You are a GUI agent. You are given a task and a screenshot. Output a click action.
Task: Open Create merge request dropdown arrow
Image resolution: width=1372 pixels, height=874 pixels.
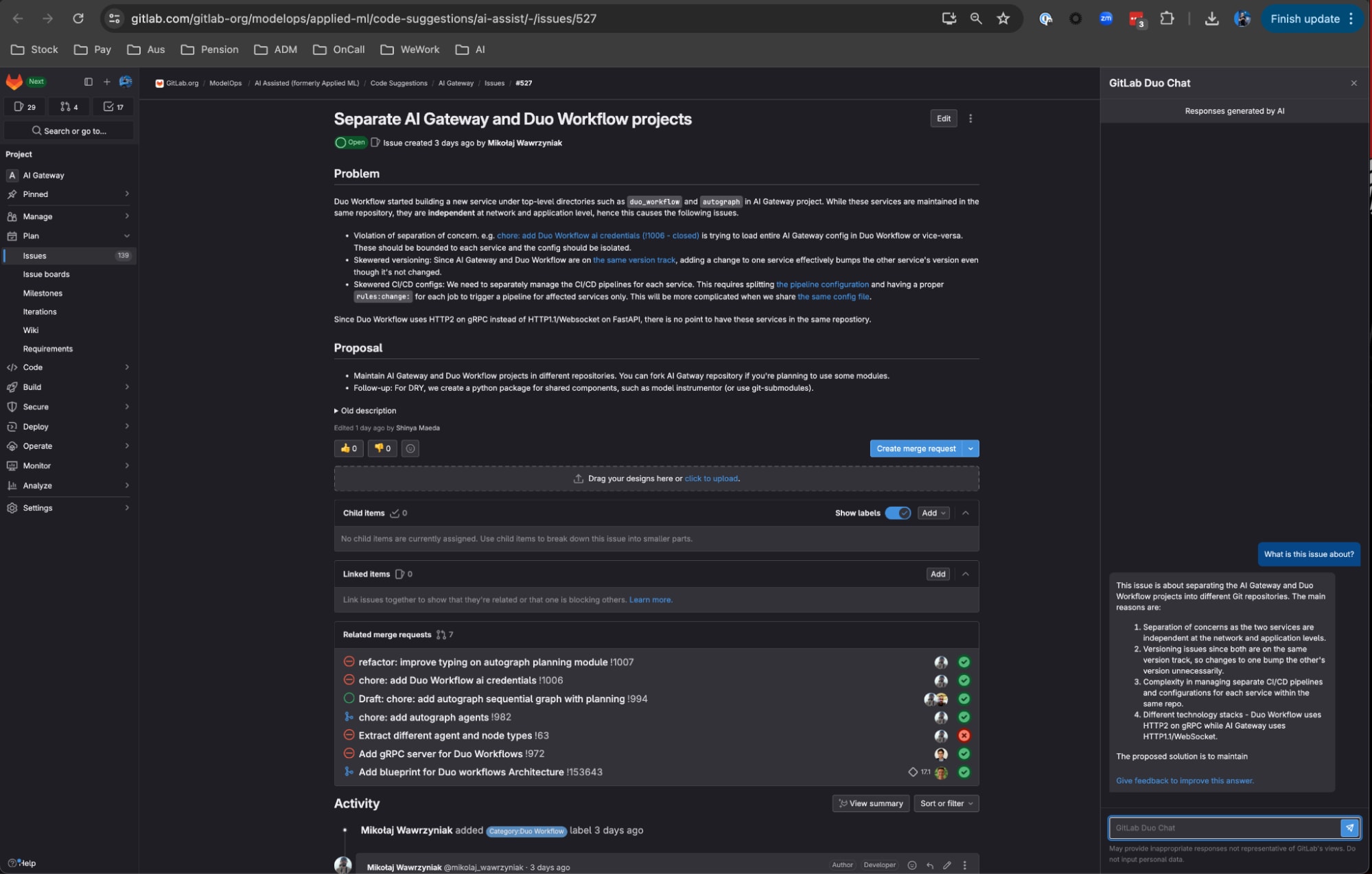coord(970,448)
